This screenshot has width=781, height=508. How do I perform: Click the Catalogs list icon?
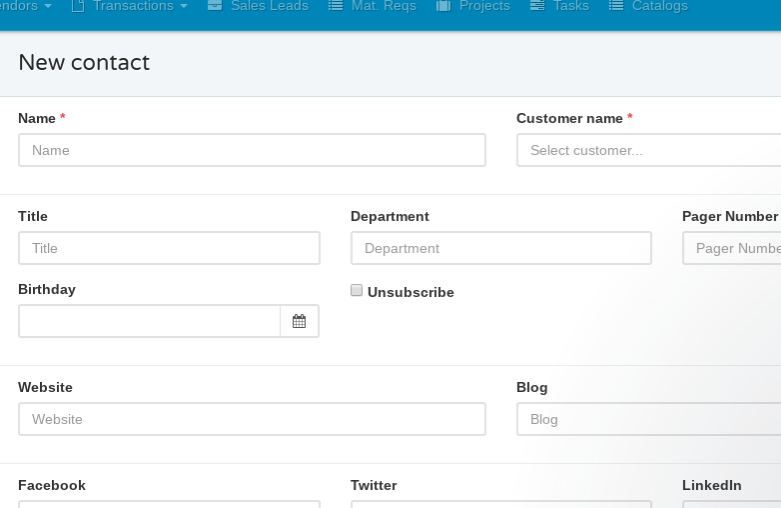click(x=616, y=6)
